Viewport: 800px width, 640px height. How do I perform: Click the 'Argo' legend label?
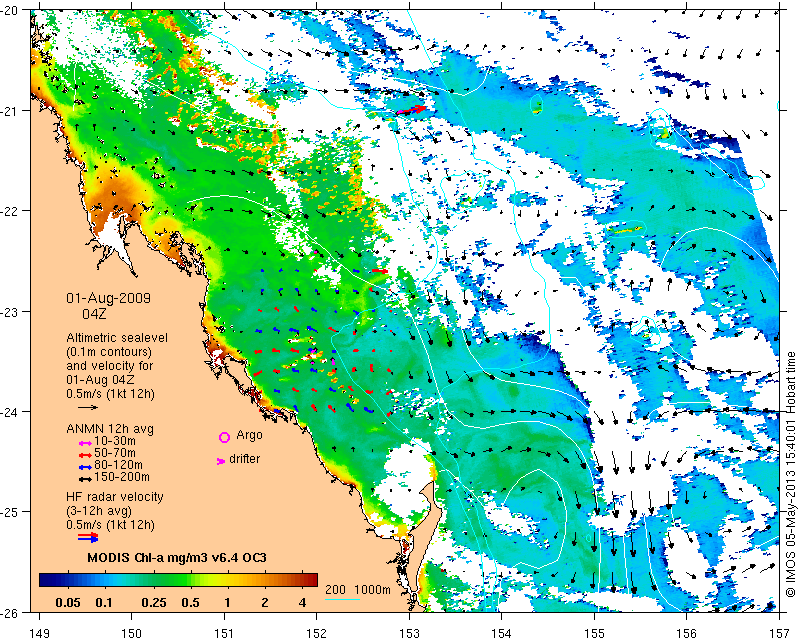click(249, 435)
